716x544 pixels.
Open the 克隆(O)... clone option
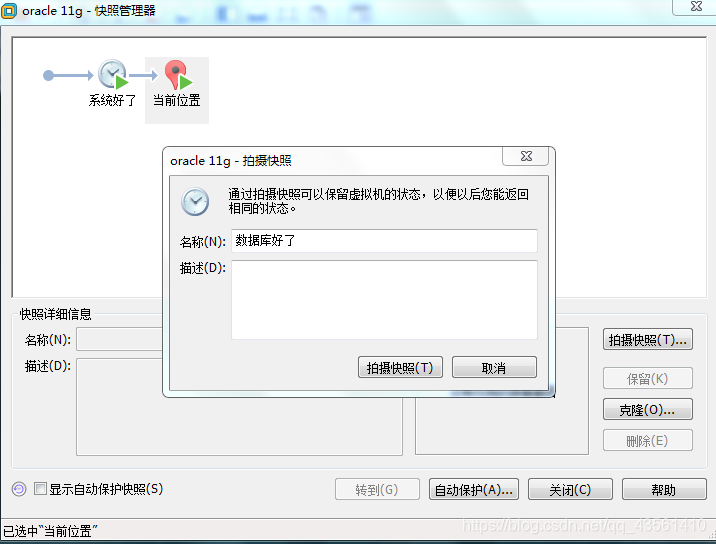click(x=648, y=409)
